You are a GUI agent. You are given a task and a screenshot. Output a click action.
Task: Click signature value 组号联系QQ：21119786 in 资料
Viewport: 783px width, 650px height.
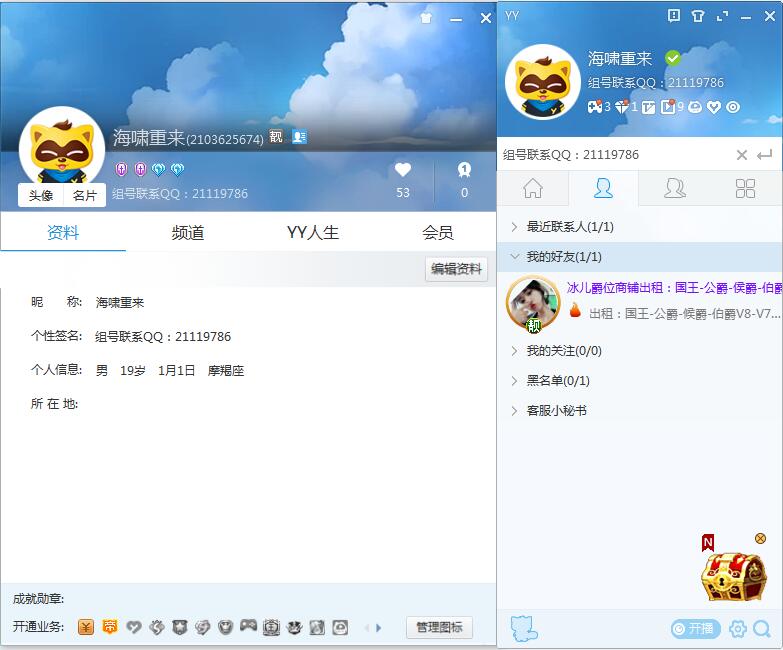(163, 337)
